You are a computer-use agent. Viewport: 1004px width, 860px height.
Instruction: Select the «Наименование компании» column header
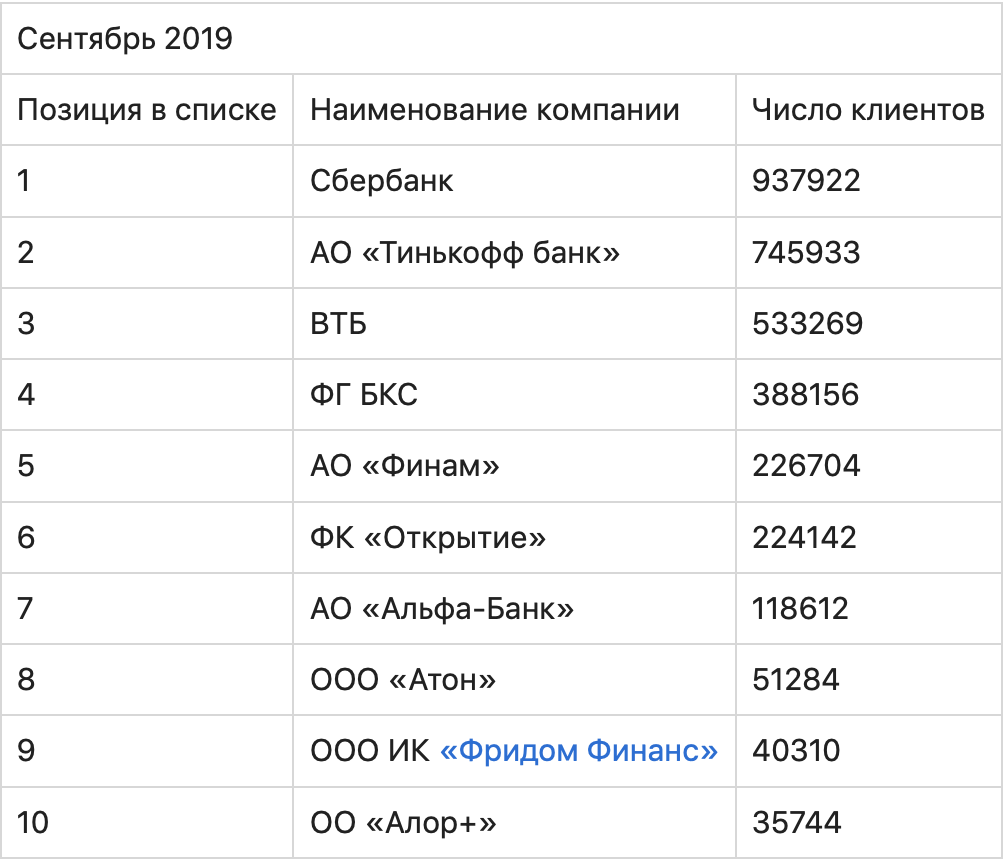point(495,109)
